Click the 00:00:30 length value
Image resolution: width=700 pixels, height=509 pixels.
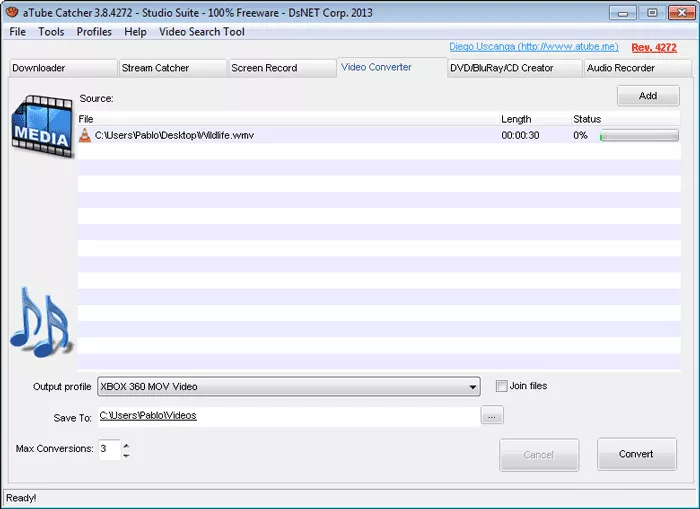tap(520, 135)
